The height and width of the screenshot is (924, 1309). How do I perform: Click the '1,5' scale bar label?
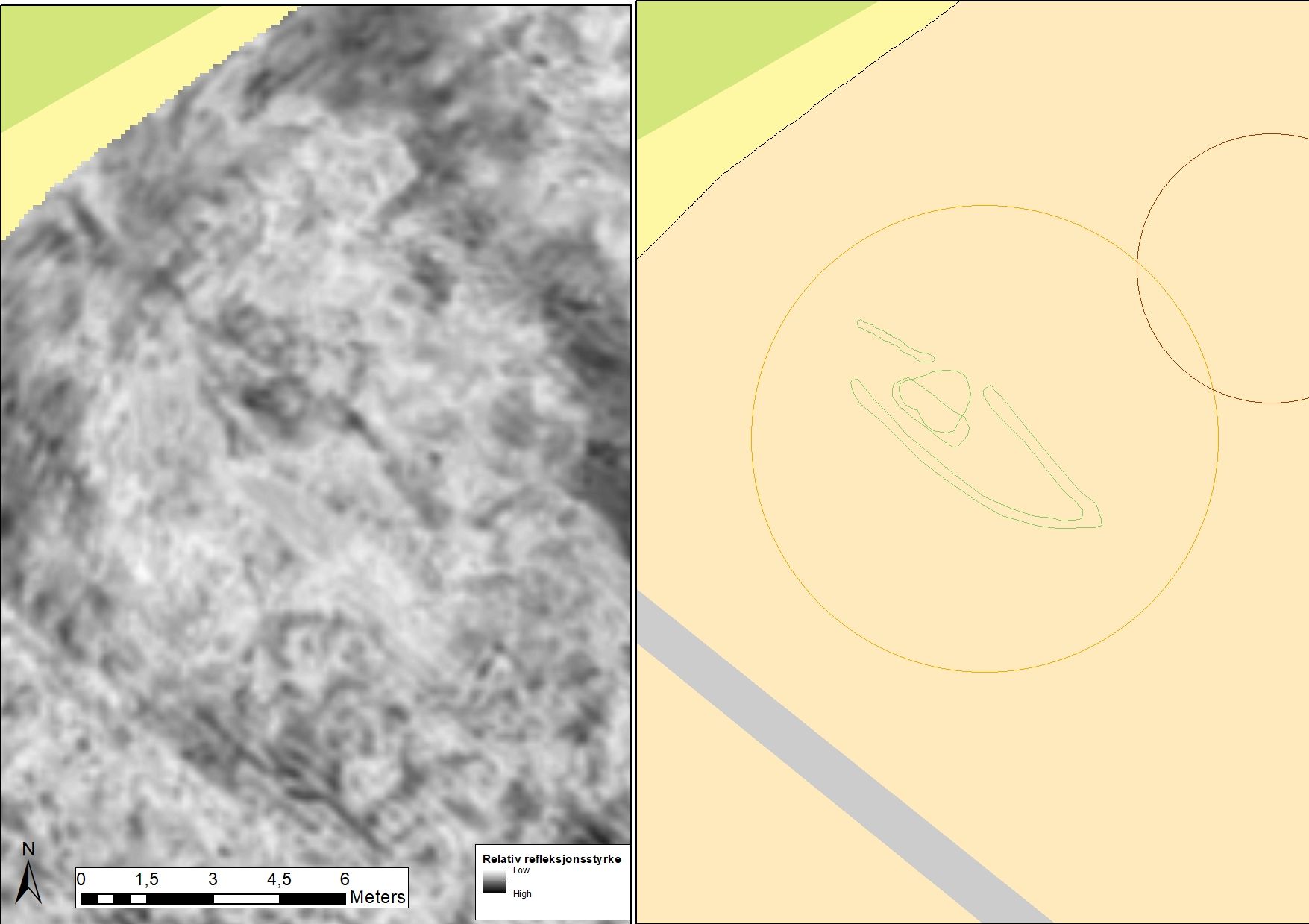point(146,879)
